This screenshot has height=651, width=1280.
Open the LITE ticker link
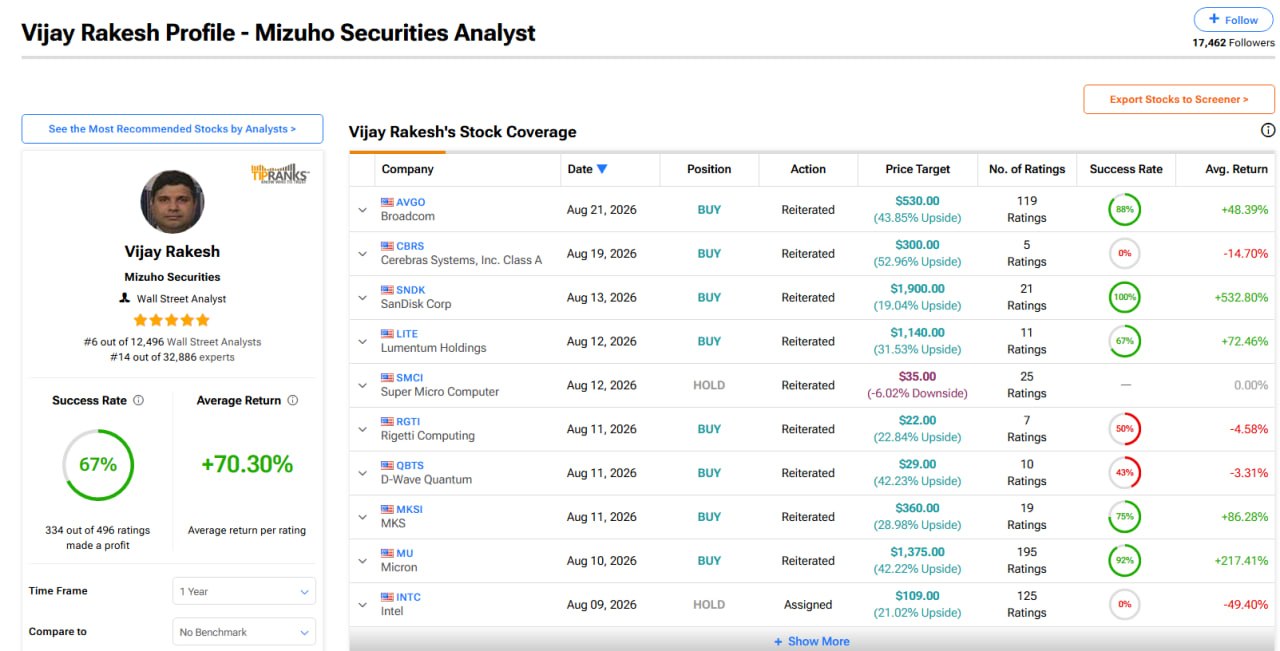click(x=407, y=334)
